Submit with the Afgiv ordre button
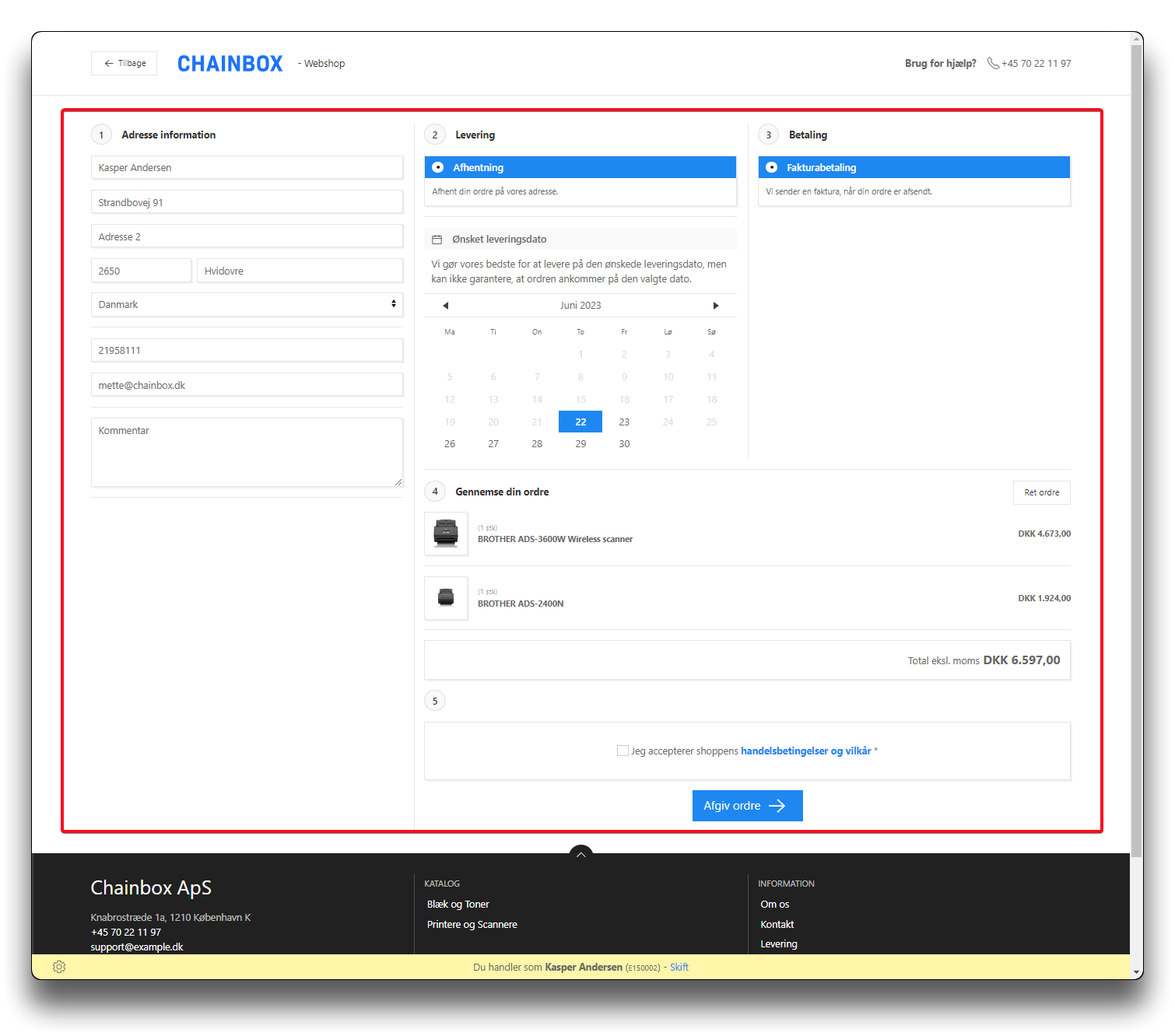This screenshot has width=1175, height=1036. 748,806
